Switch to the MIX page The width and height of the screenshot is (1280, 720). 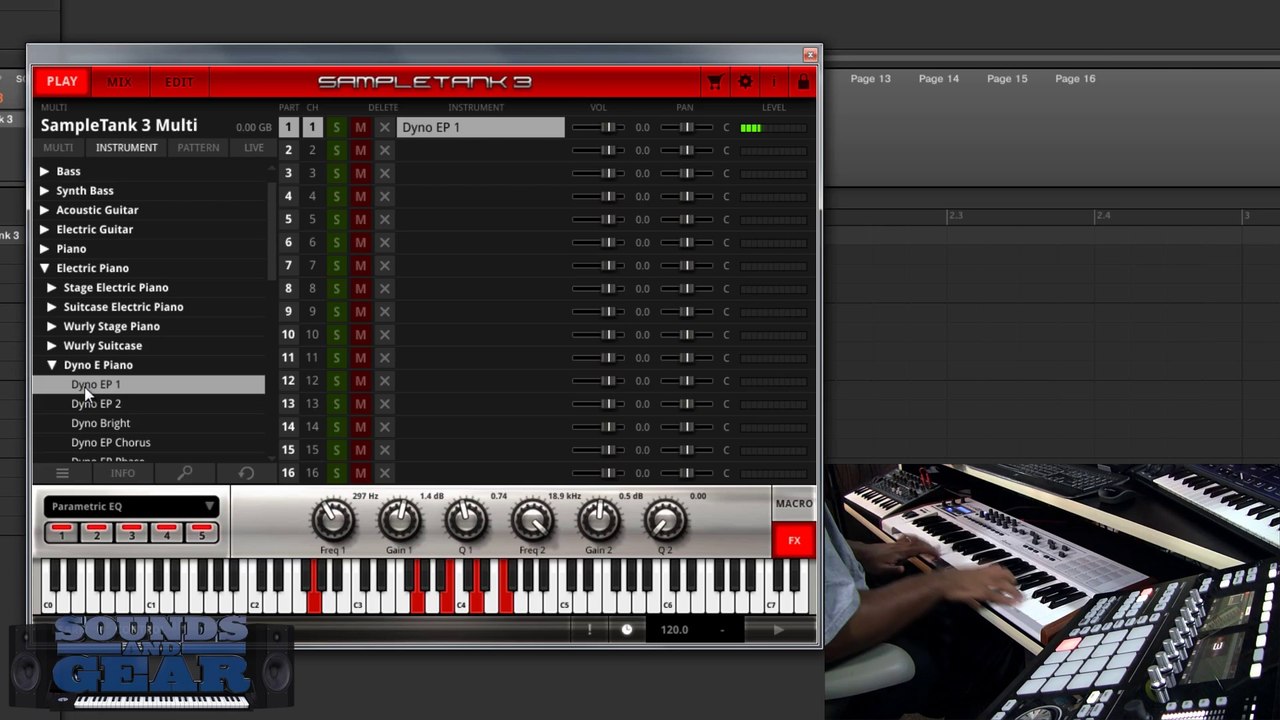point(119,82)
